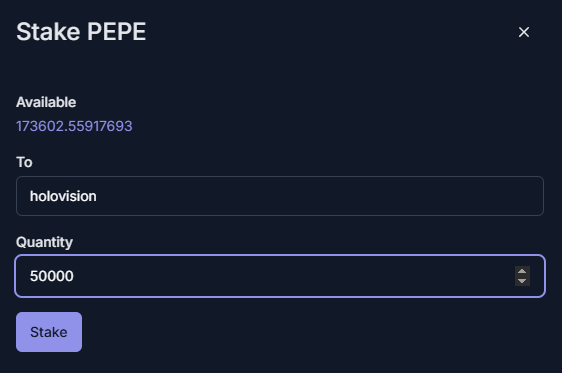Place cursor in the holovision text

tap(63, 196)
